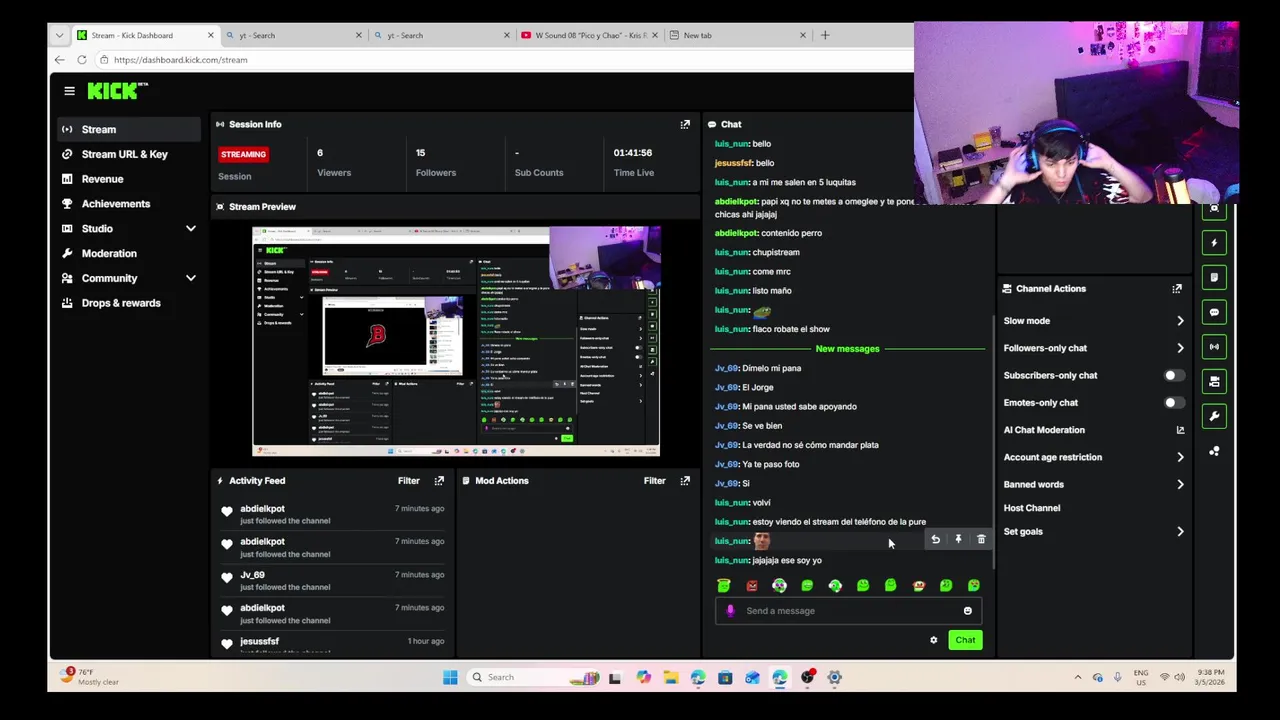Open the browser tab list dropdown

[59, 35]
